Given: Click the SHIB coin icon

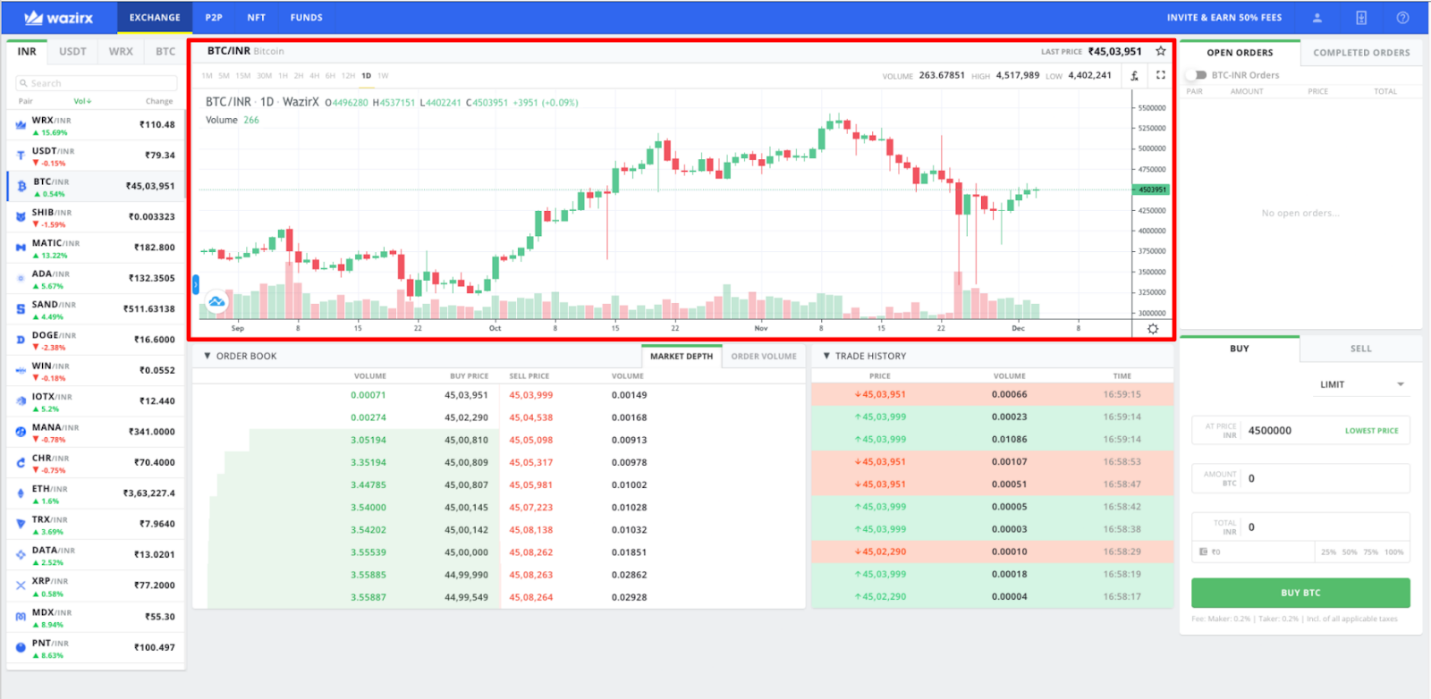Looking at the screenshot, I should [x=20, y=217].
